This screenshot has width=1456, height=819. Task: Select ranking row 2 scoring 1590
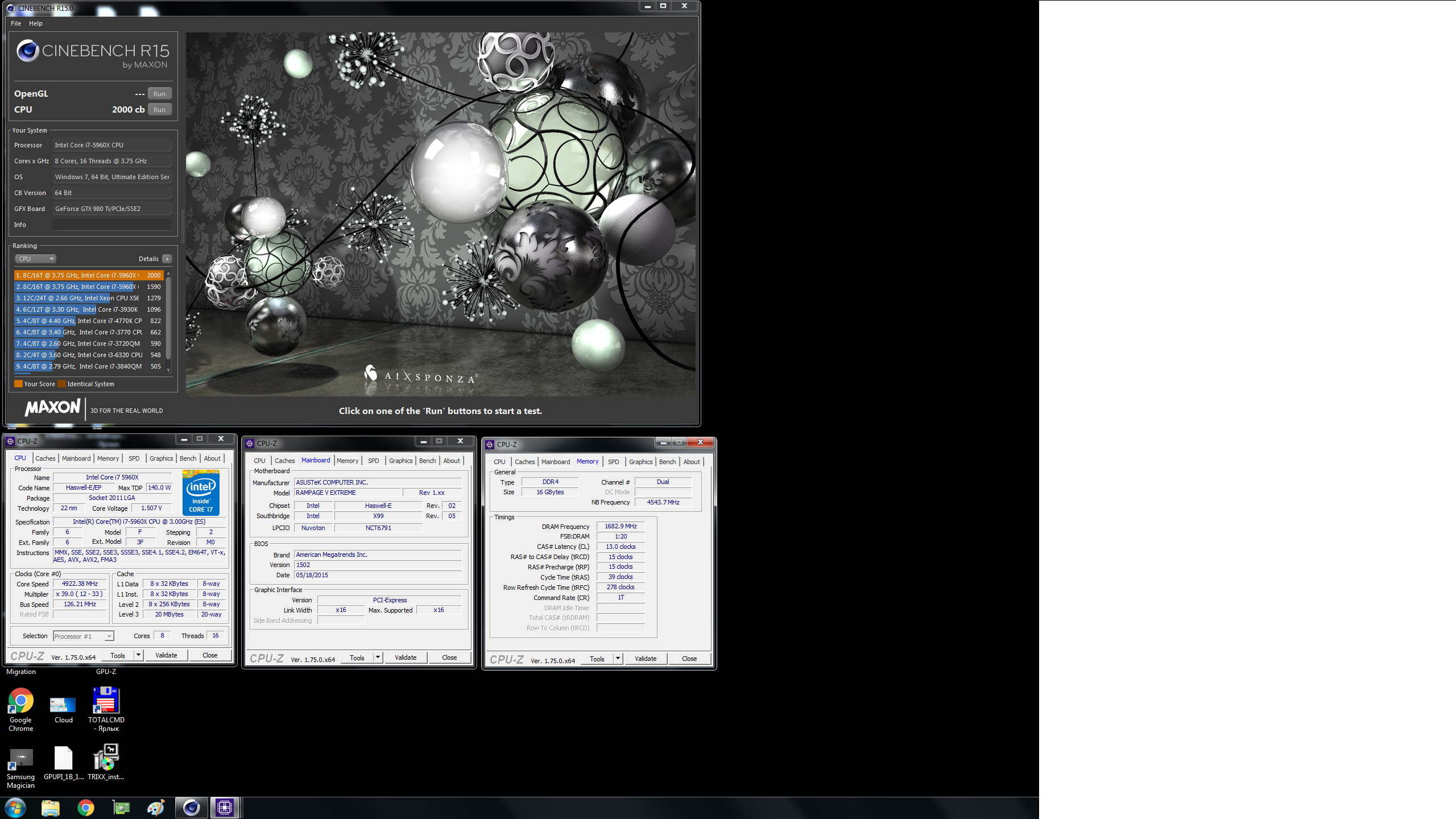[89, 287]
